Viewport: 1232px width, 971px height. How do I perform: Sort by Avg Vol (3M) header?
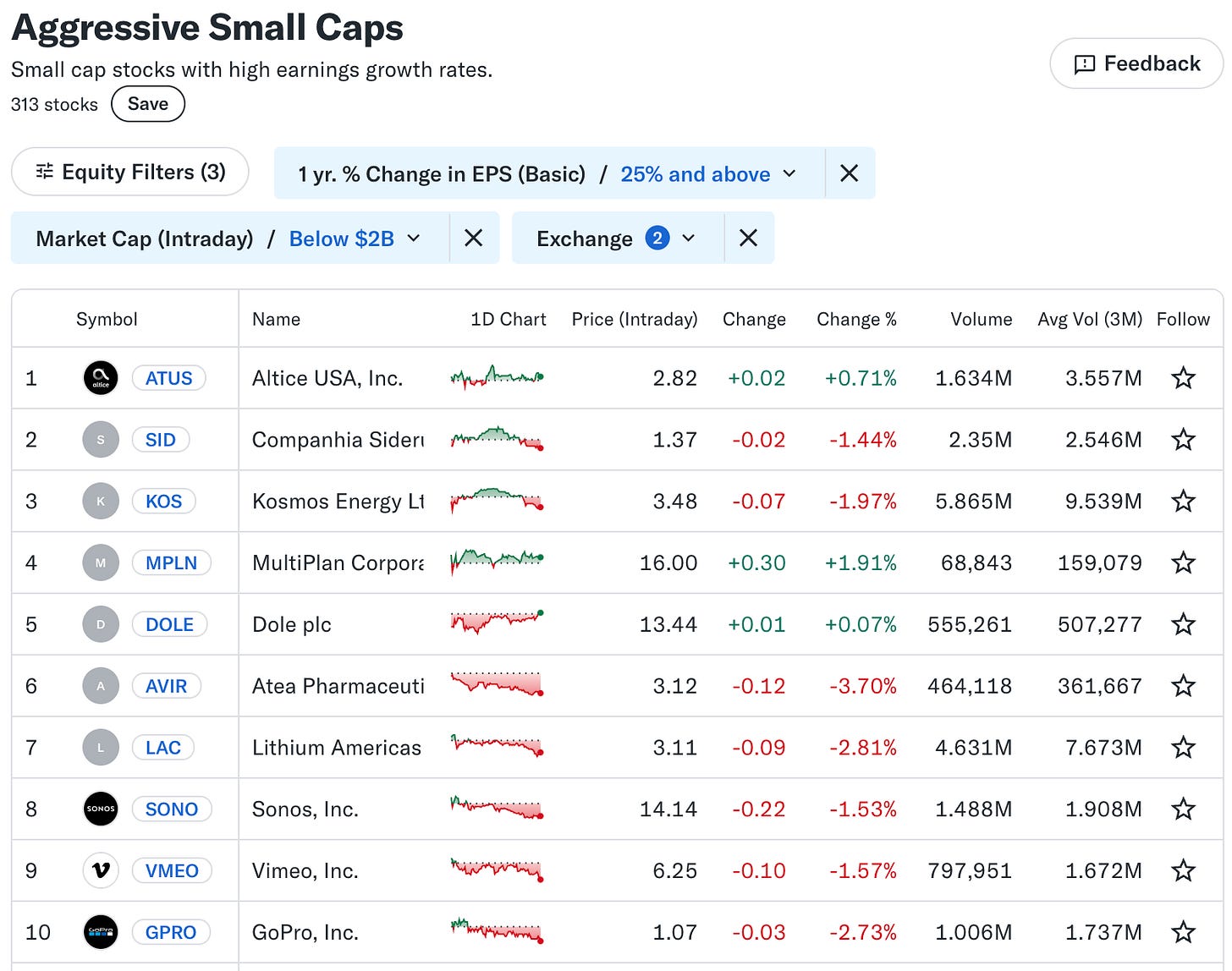(x=1090, y=319)
